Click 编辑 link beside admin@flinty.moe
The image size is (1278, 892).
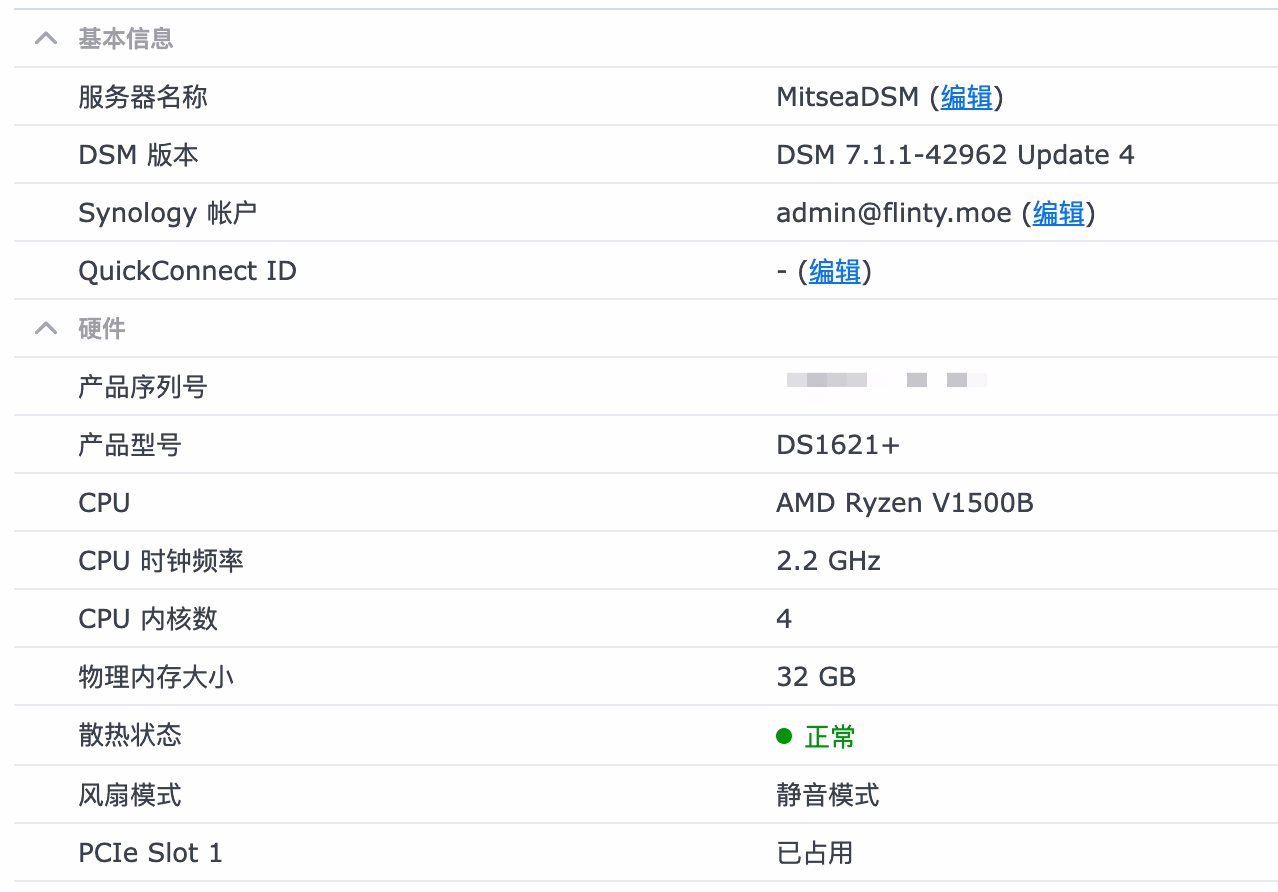click(x=1058, y=213)
